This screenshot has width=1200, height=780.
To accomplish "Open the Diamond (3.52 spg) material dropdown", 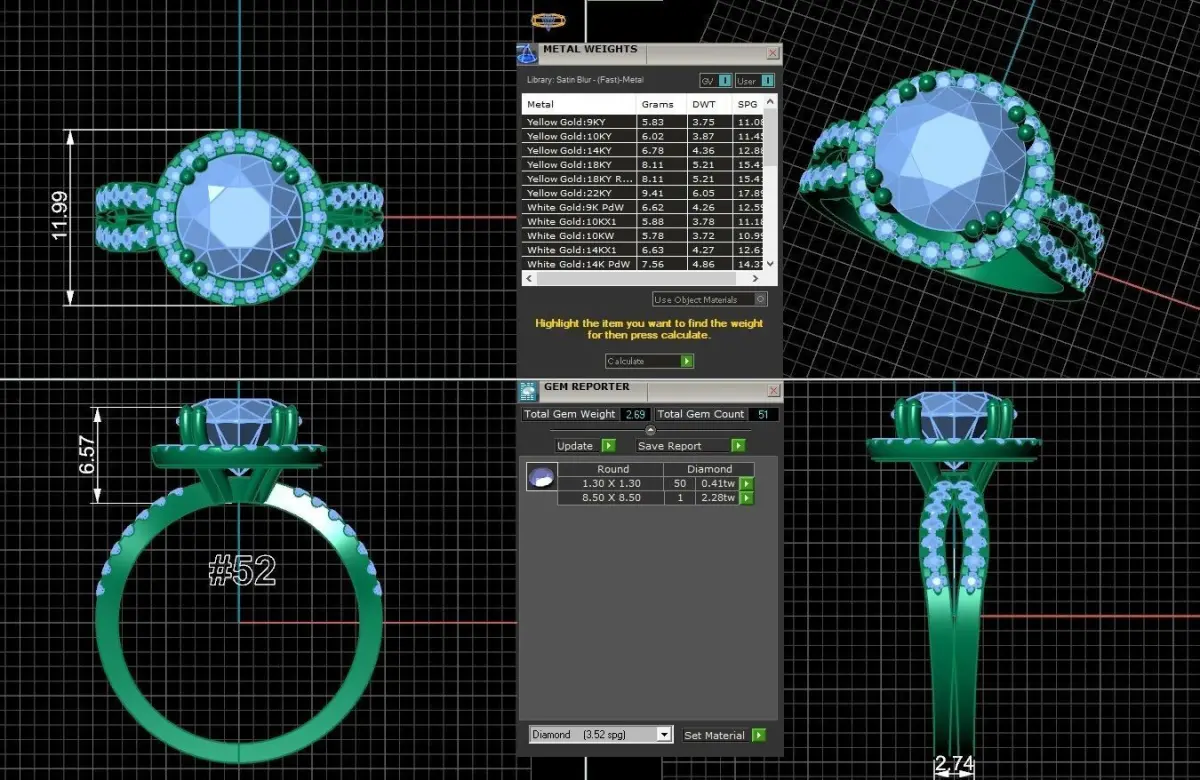I will 600,735.
